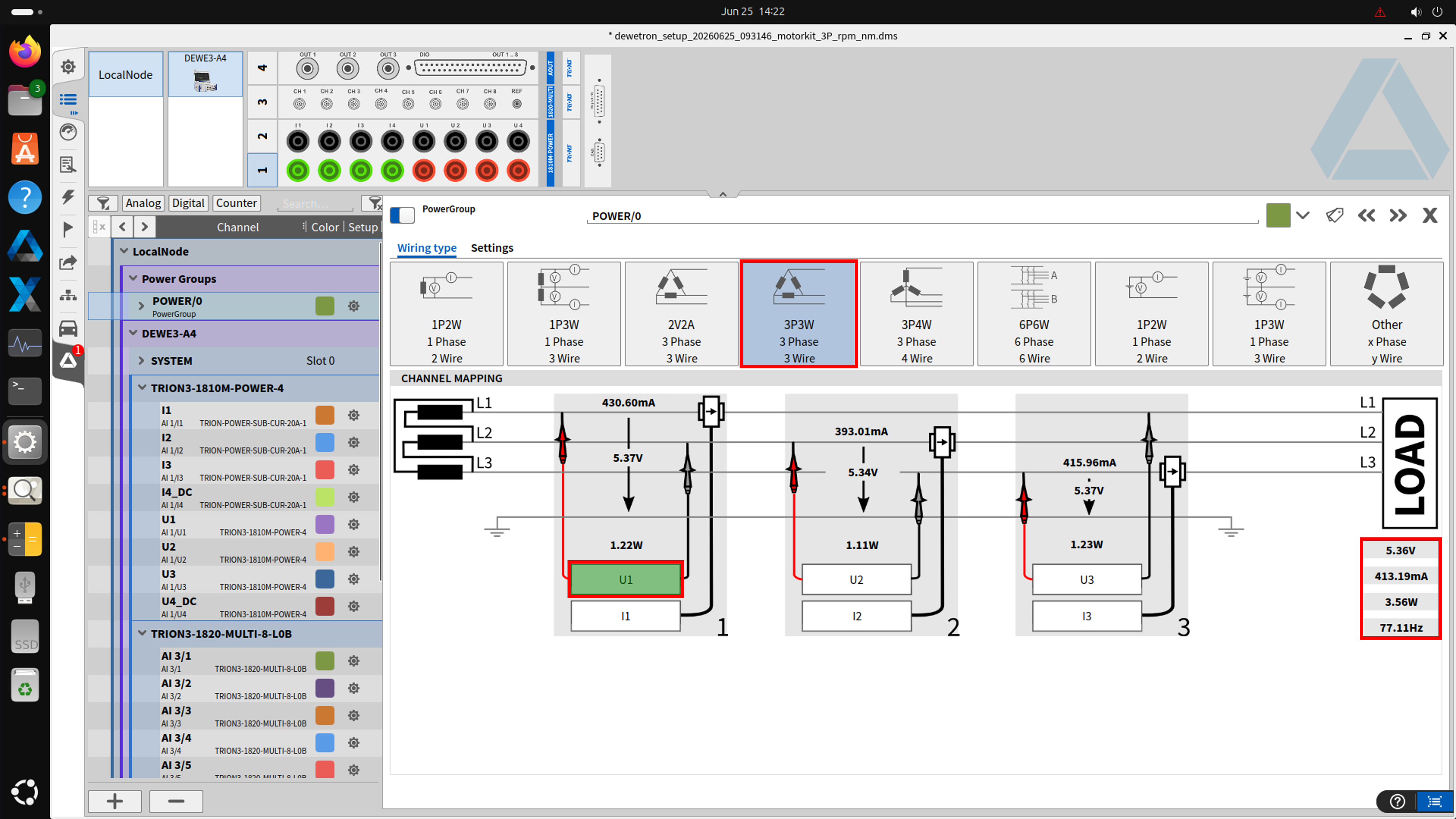The height and width of the screenshot is (819, 1456).
Task: Open setup gear for channel U4_DC
Action: (x=354, y=606)
